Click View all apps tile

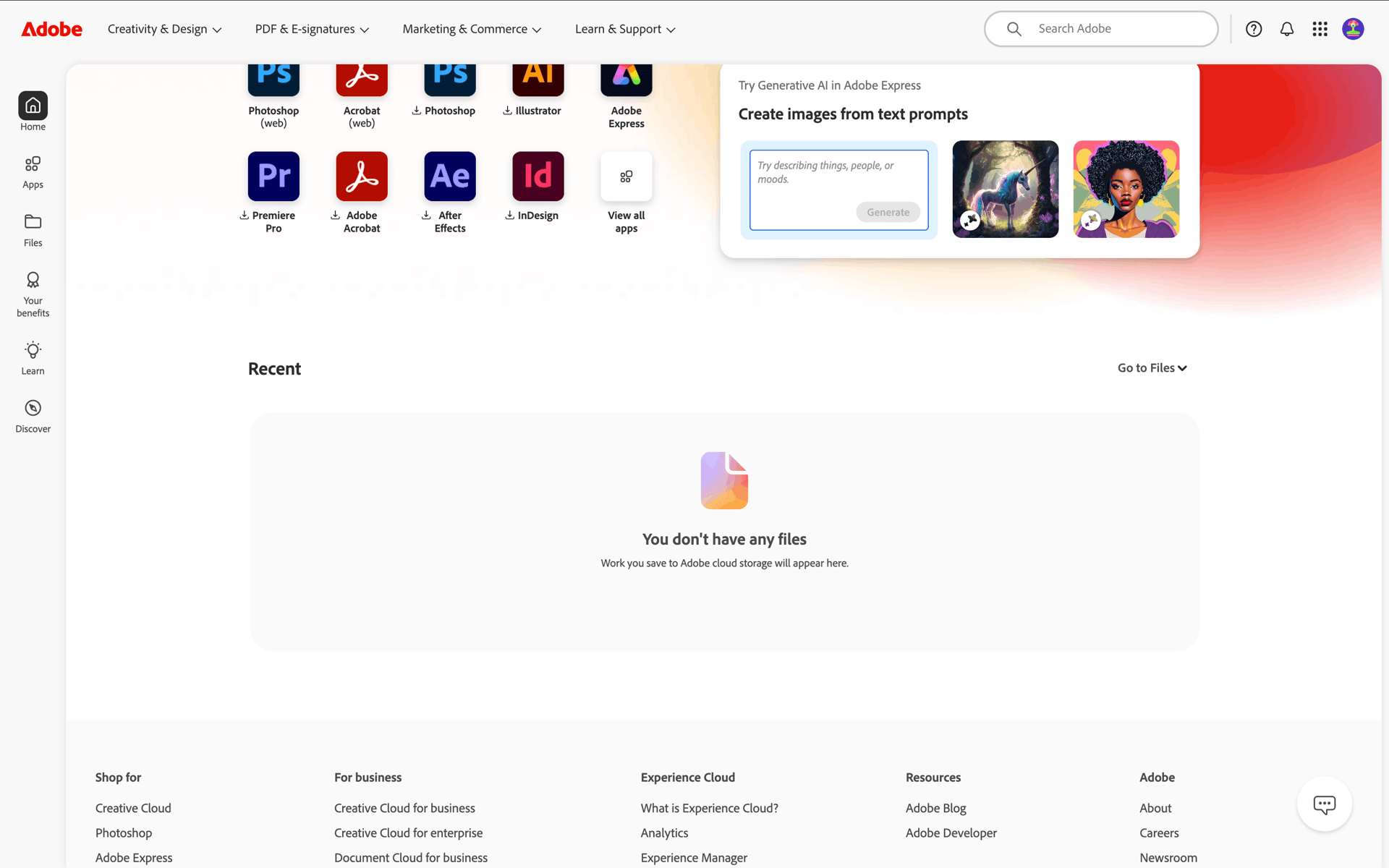[626, 176]
